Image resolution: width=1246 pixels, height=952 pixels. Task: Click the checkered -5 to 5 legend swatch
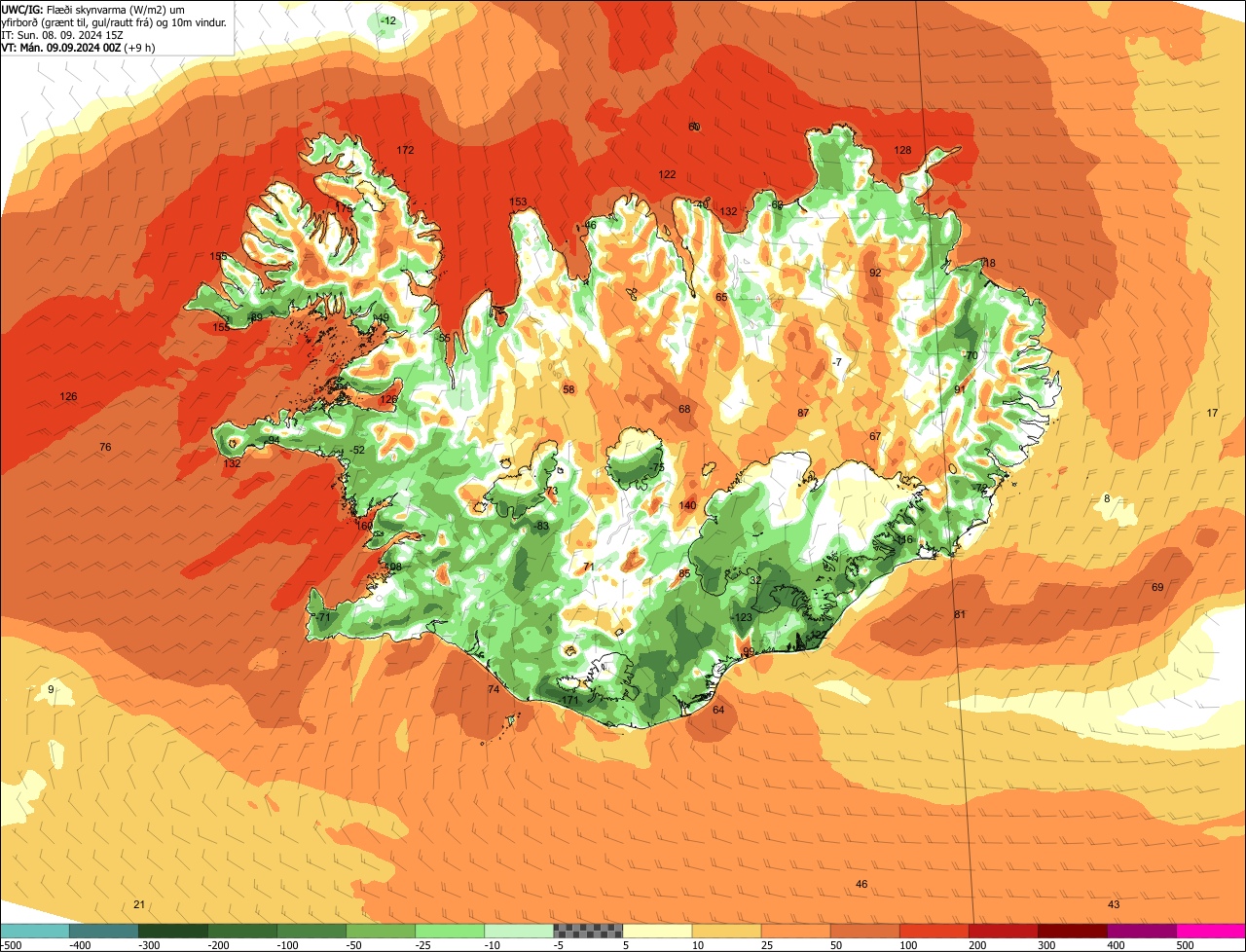point(588,931)
